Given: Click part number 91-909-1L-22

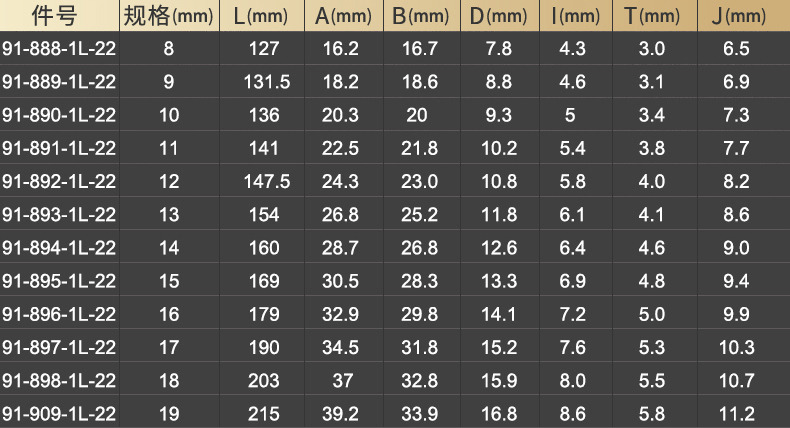Looking at the screenshot, I should click(59, 413).
